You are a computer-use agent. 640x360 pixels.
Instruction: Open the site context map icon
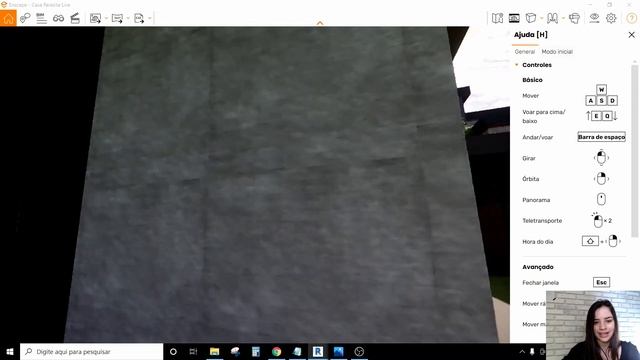(498, 18)
